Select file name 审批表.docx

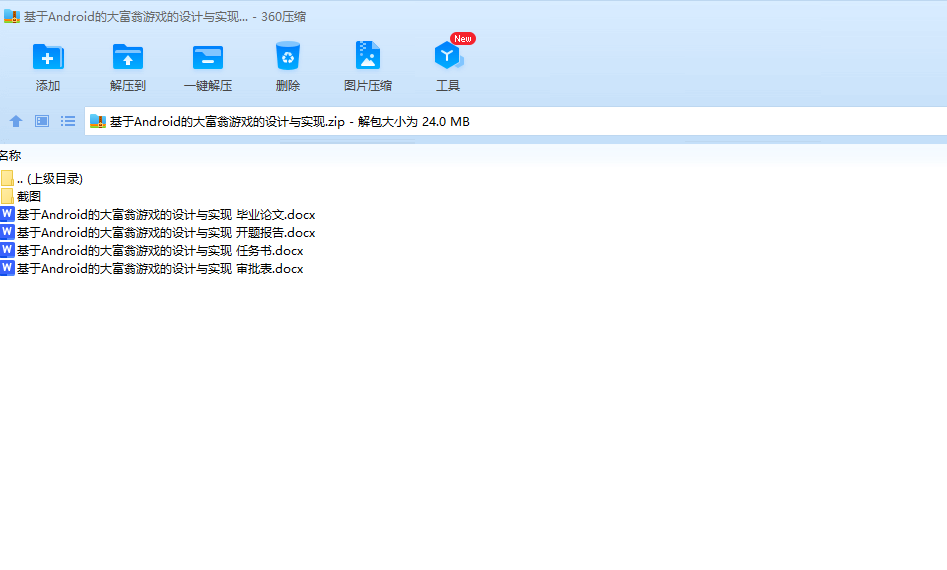(160, 269)
